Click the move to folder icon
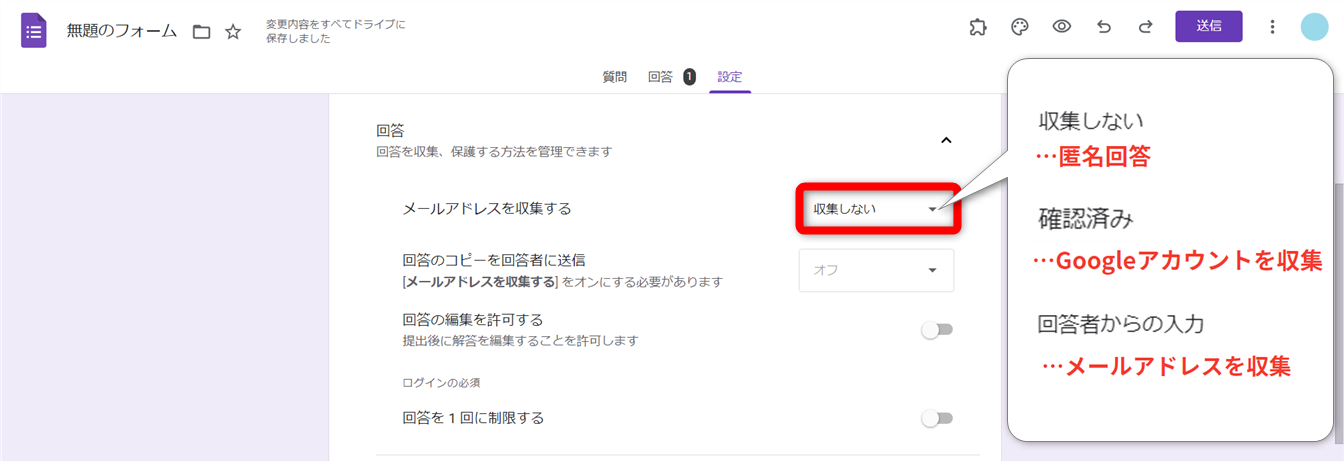The image size is (1344, 461). click(x=201, y=32)
